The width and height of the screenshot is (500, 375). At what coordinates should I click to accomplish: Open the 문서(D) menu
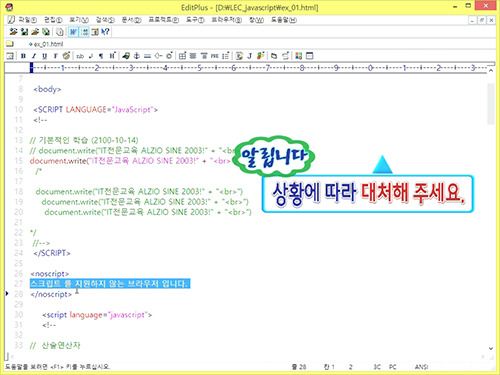click(131, 20)
